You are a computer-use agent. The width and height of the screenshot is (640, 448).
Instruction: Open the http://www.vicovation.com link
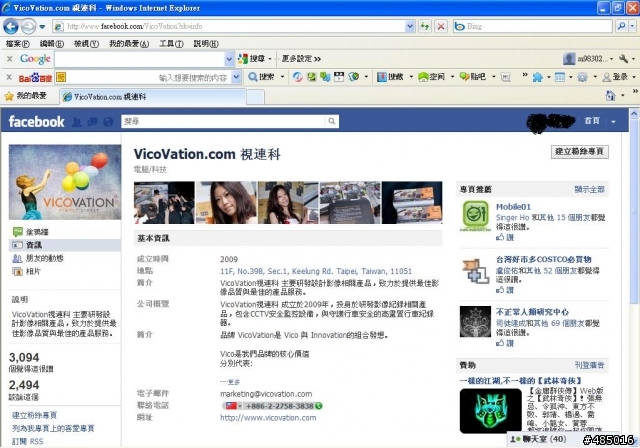(x=268, y=418)
